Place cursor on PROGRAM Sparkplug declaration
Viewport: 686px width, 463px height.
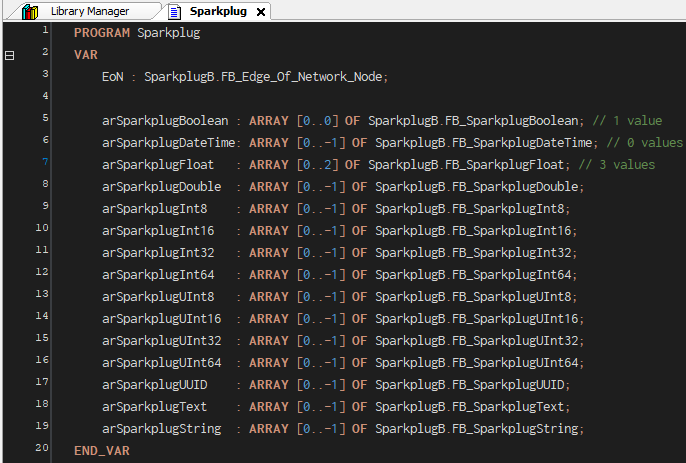(x=137, y=33)
